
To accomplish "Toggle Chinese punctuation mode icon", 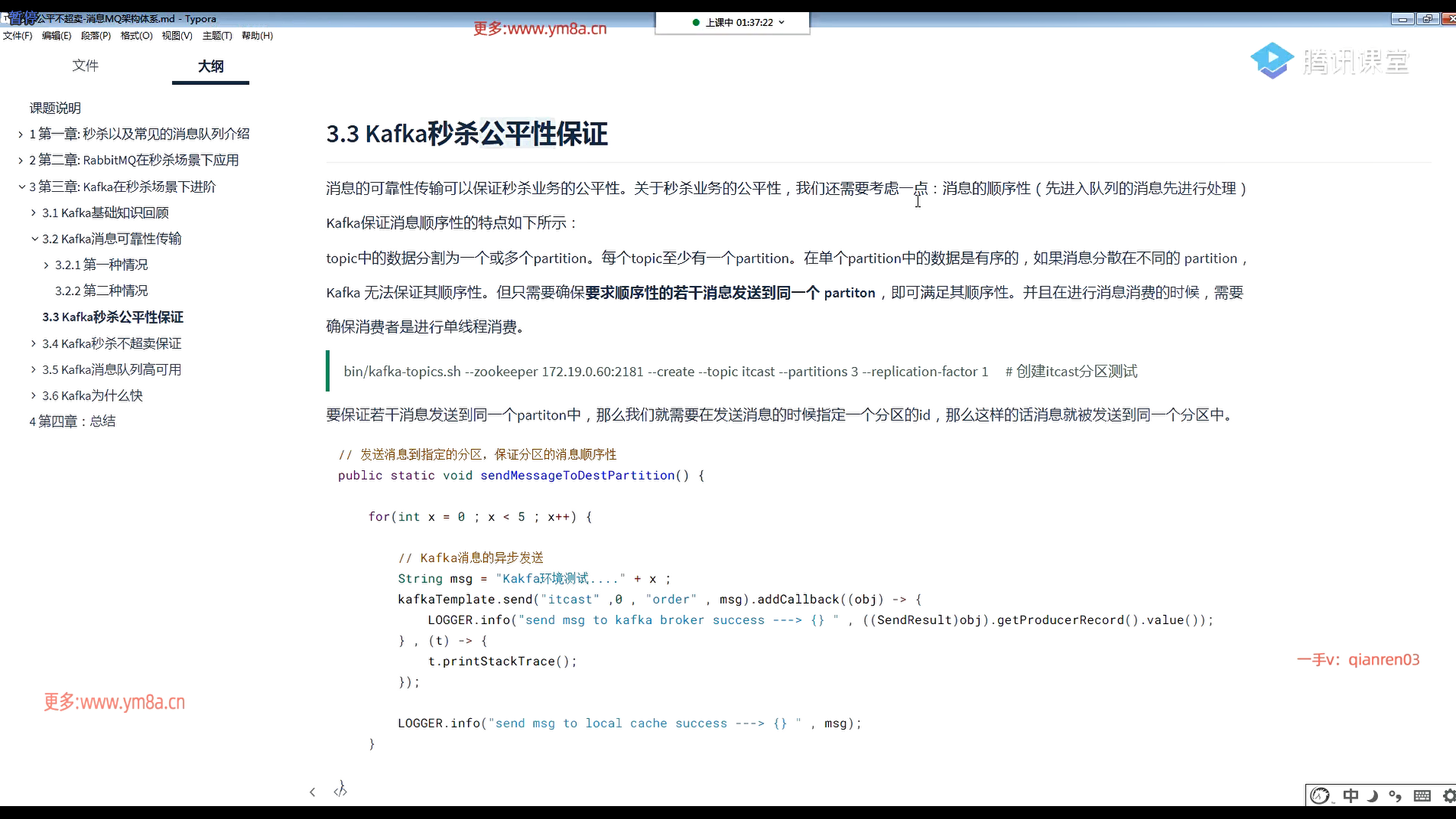I will [x=1395, y=795].
